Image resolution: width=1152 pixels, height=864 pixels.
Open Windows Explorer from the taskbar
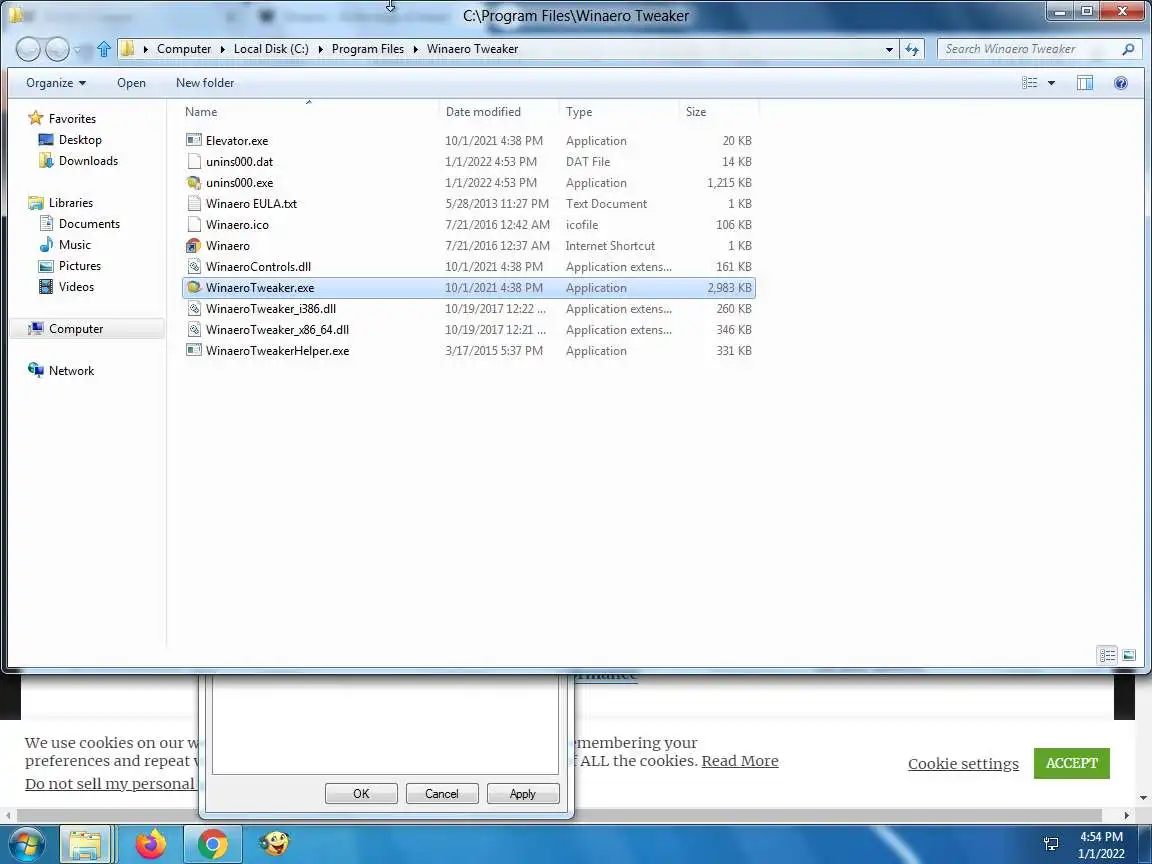tap(85, 844)
